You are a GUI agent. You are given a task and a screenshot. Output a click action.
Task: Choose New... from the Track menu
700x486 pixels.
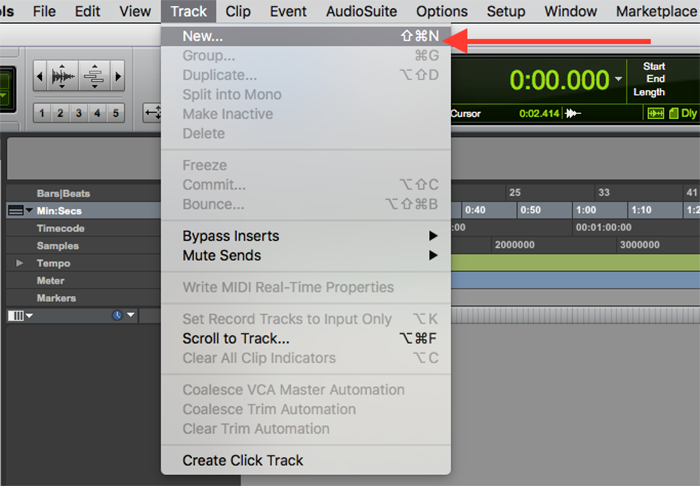click(x=203, y=36)
